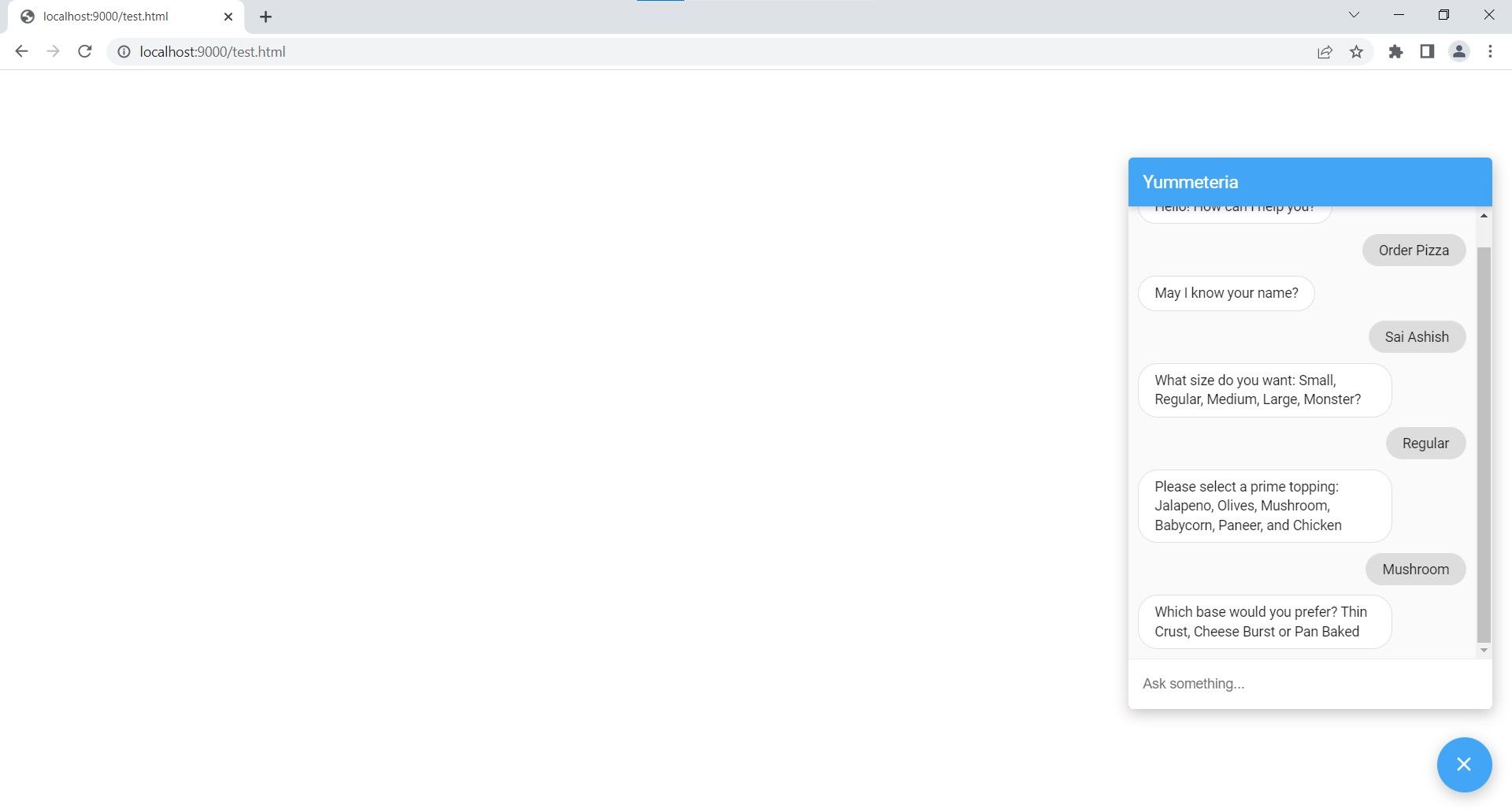1512x809 pixels.
Task: Click the site information icon in address bar
Action: pyautogui.click(x=124, y=52)
